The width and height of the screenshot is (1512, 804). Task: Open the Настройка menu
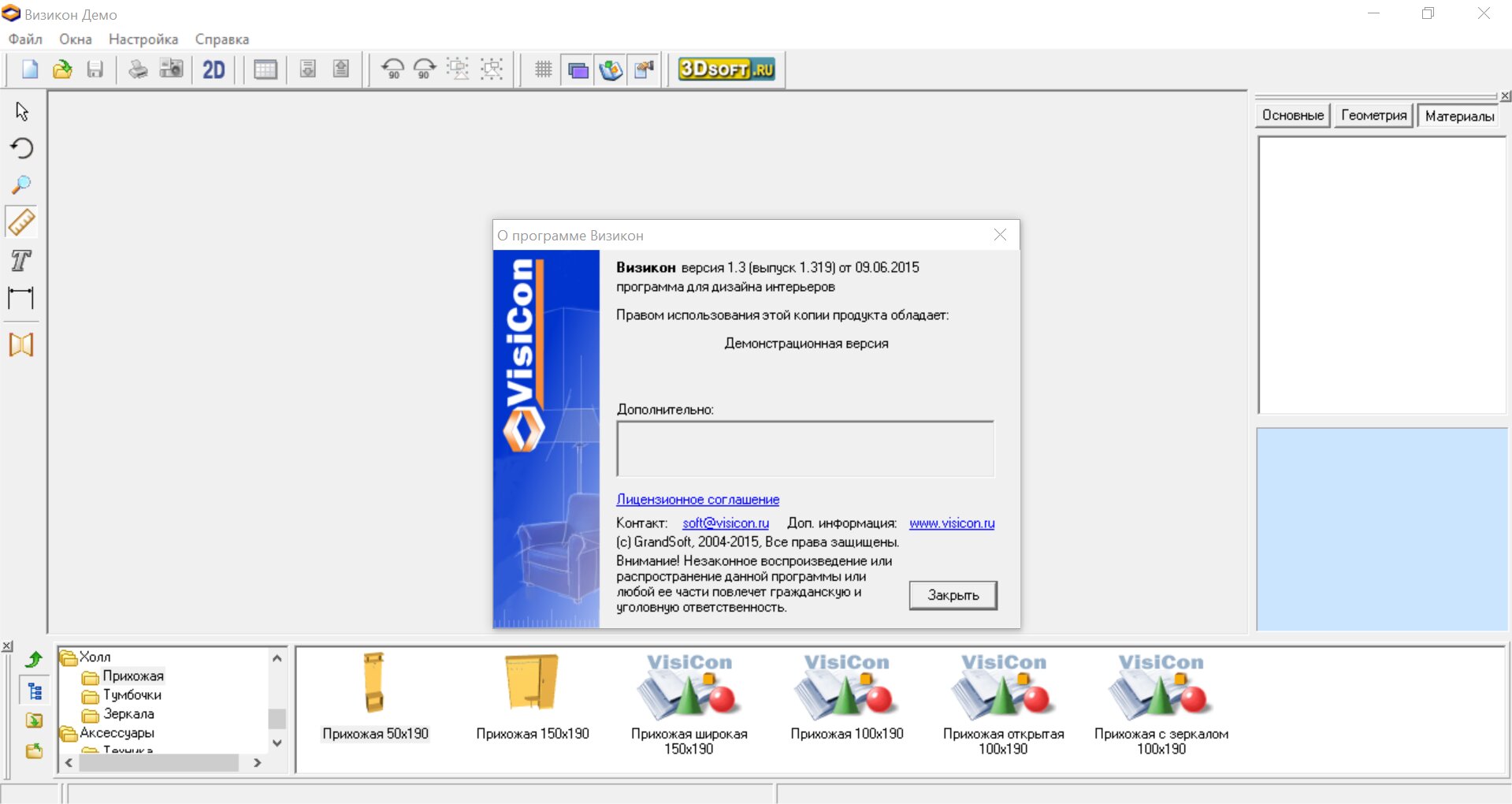143,39
